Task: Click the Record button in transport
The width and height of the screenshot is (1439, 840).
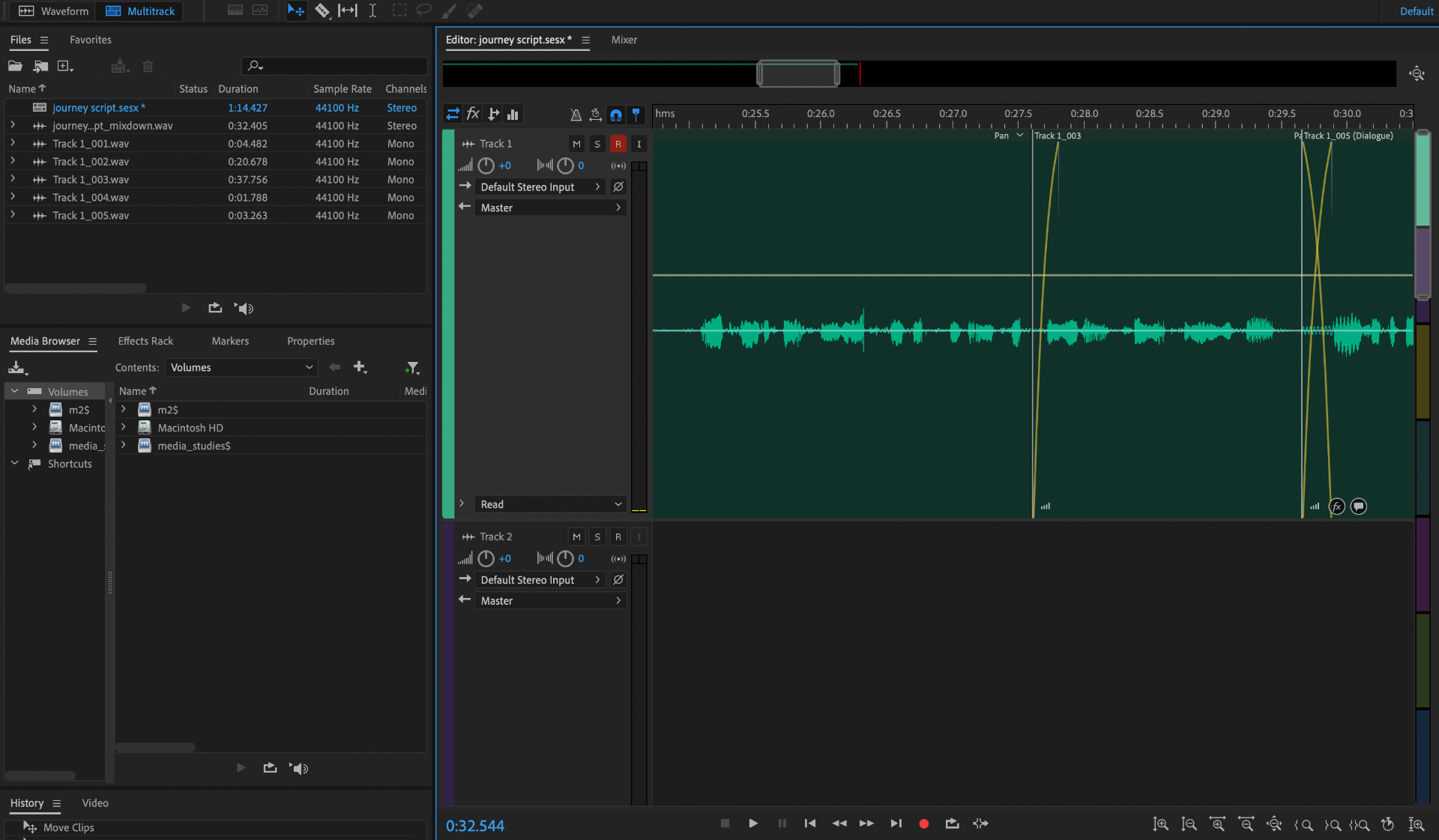Action: (x=923, y=824)
